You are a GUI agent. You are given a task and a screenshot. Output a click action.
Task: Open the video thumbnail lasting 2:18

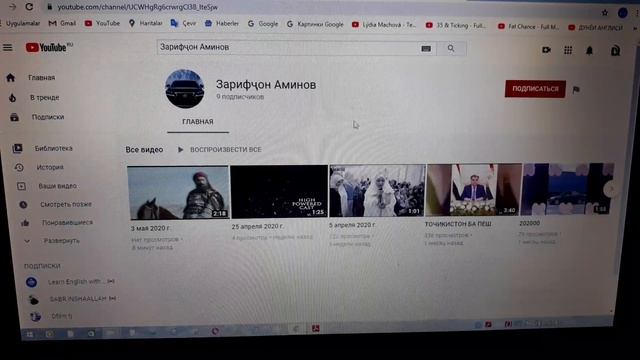point(178,193)
